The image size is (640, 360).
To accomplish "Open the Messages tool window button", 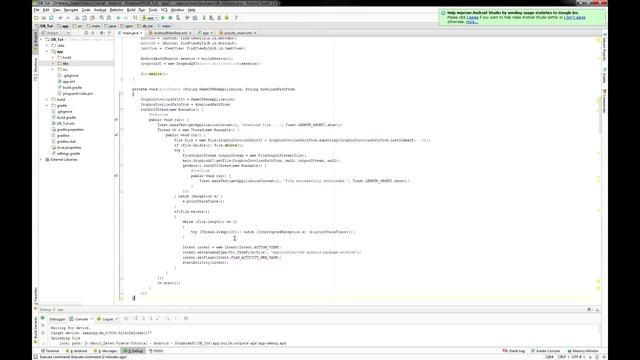I will 107,351.
